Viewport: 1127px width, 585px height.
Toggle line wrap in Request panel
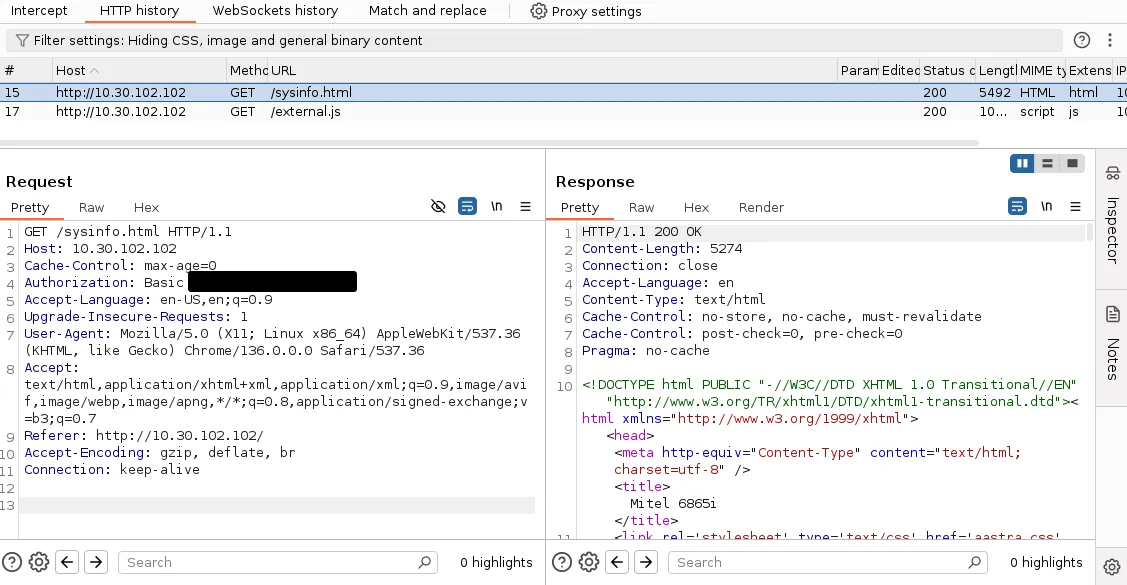467,207
